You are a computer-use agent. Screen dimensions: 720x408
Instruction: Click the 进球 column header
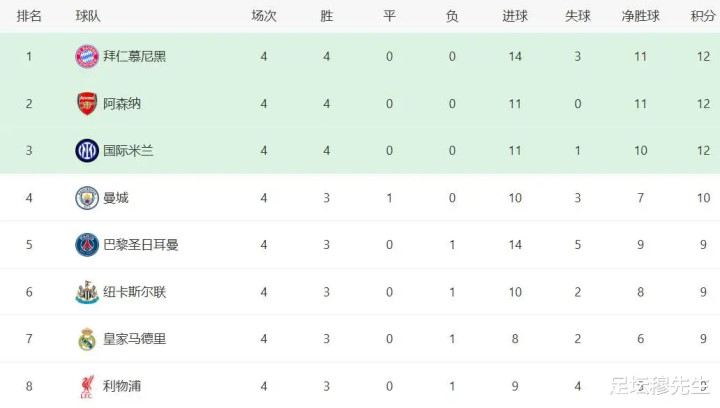coord(515,17)
